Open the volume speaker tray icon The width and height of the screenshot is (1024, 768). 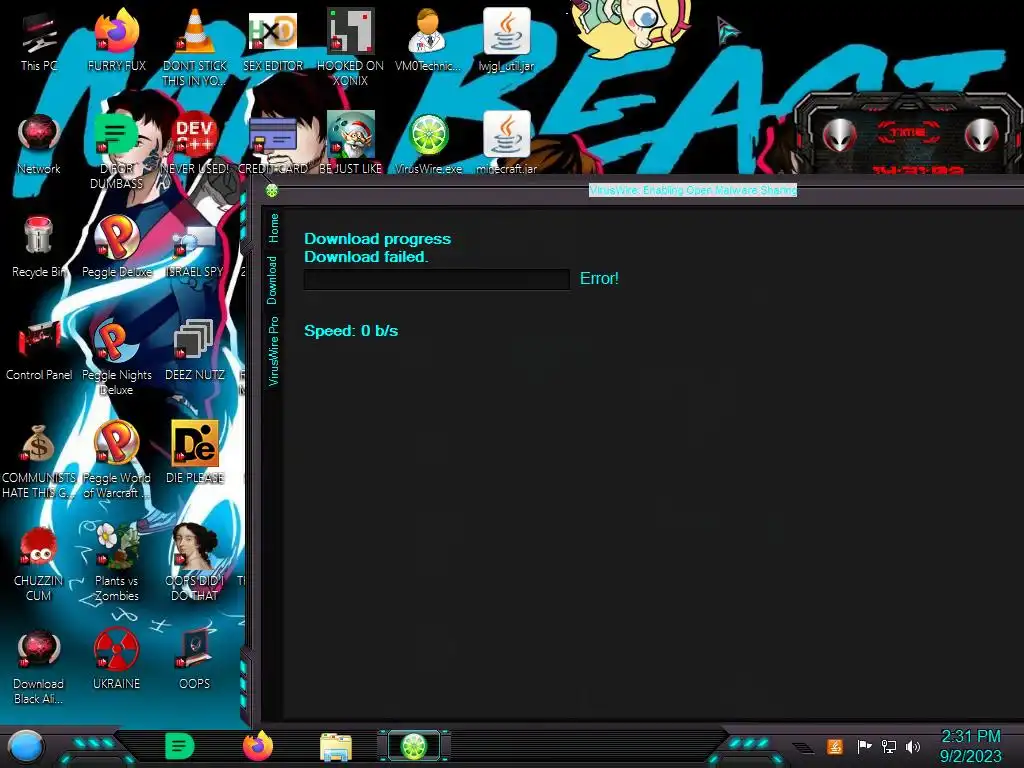pos(913,746)
